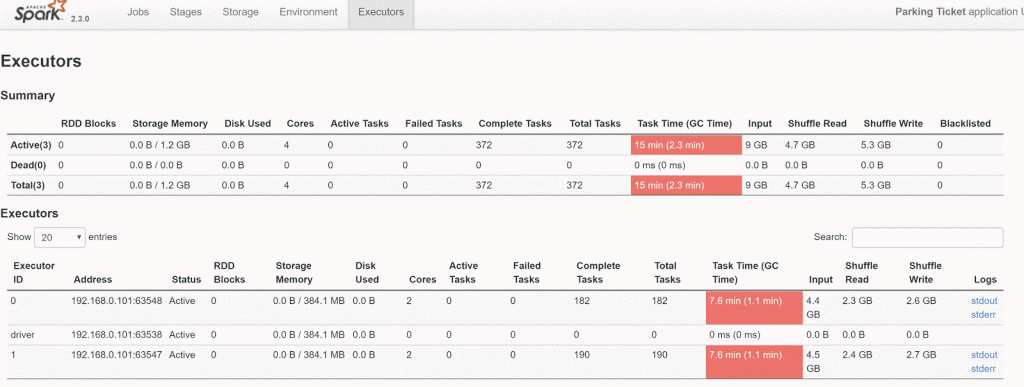Click executor 1 shuffle read 2.4 GB
The width and height of the screenshot is (1024, 387).
point(857,355)
